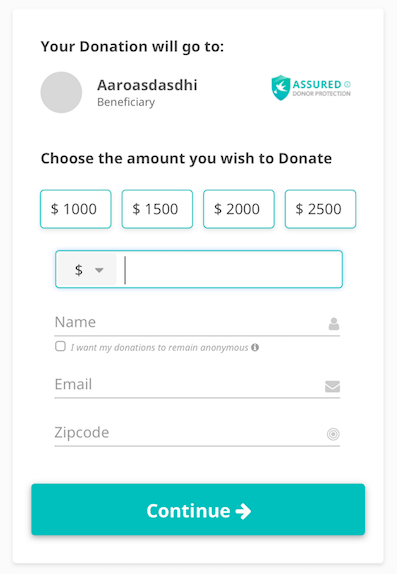Click the location target icon in Zipcode field
397x574 pixels.
pyautogui.click(x=333, y=434)
